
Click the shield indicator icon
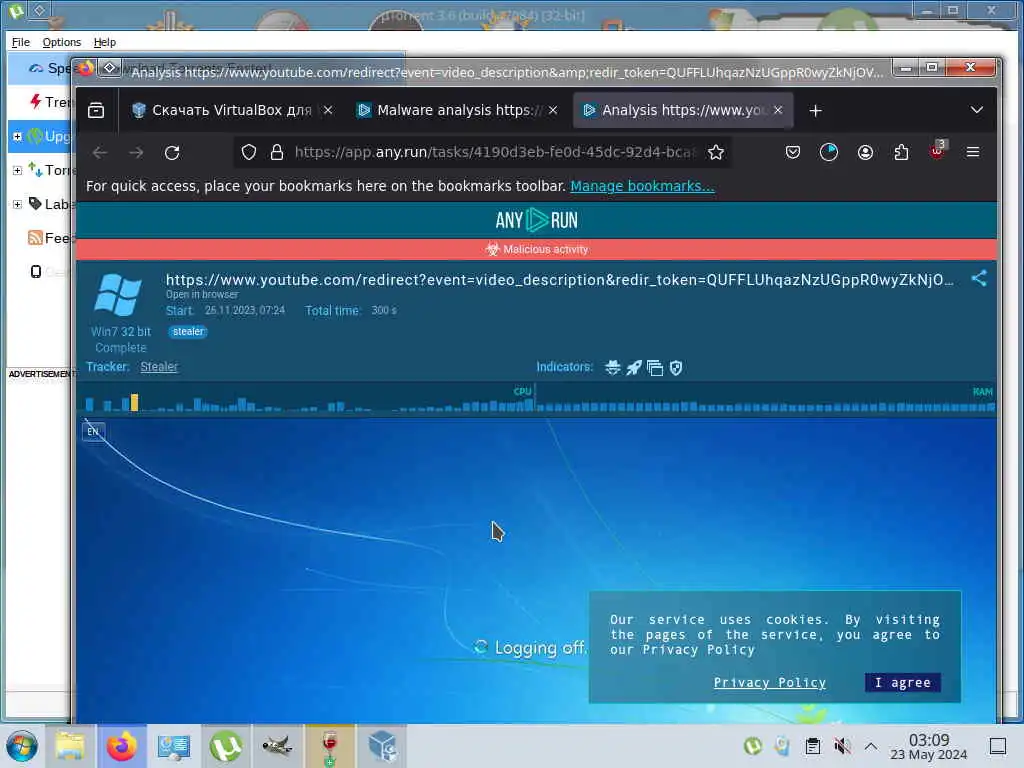point(676,368)
